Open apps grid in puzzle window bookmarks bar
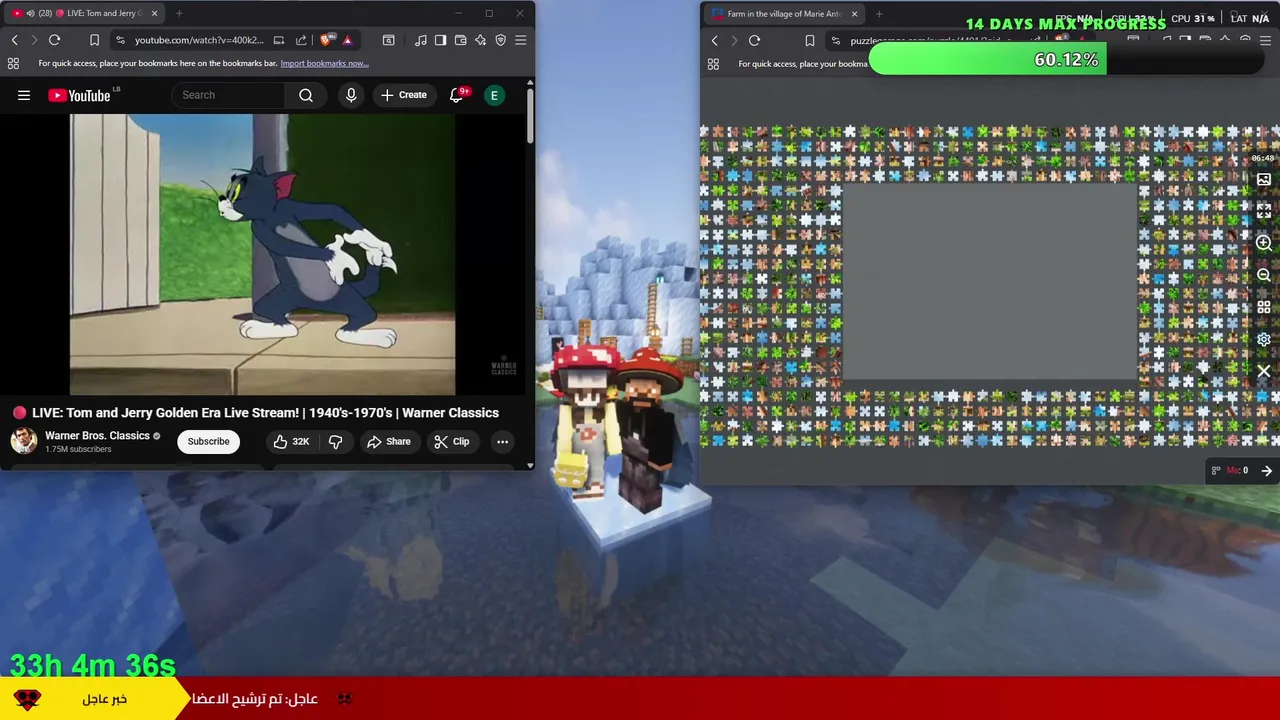Image resolution: width=1280 pixels, height=720 pixels. (x=713, y=64)
